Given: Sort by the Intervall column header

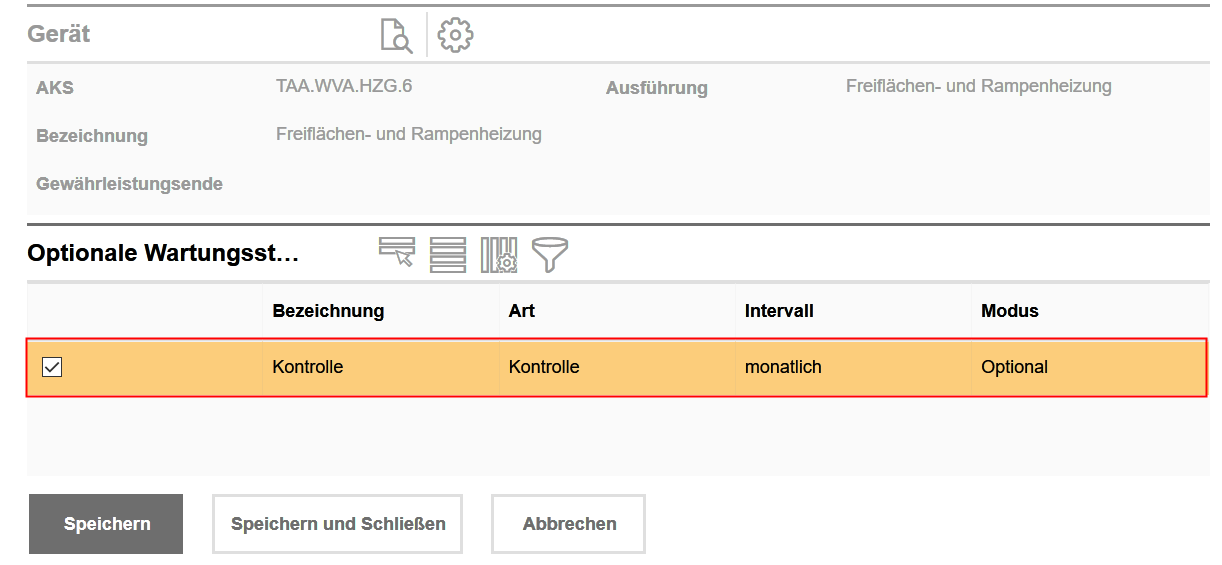Looking at the screenshot, I should (x=779, y=311).
